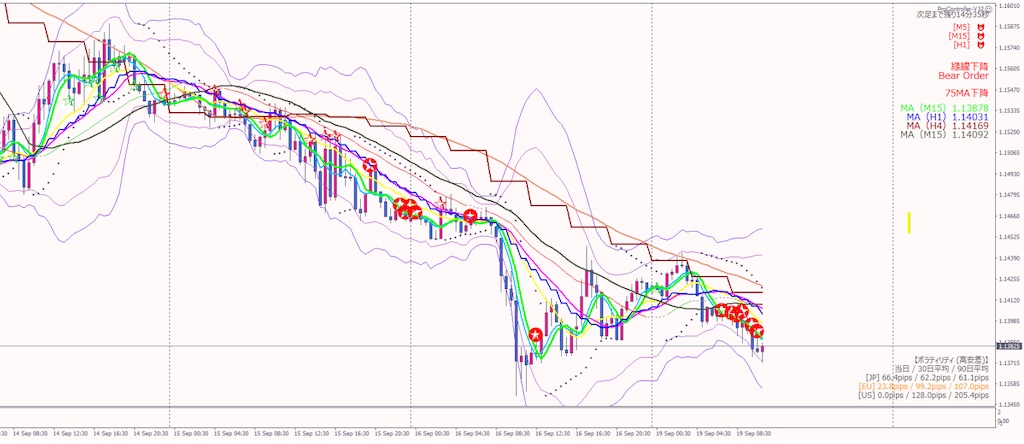Click the '75MA下降' status label
This screenshot has height=444, width=1024.
coord(967,93)
